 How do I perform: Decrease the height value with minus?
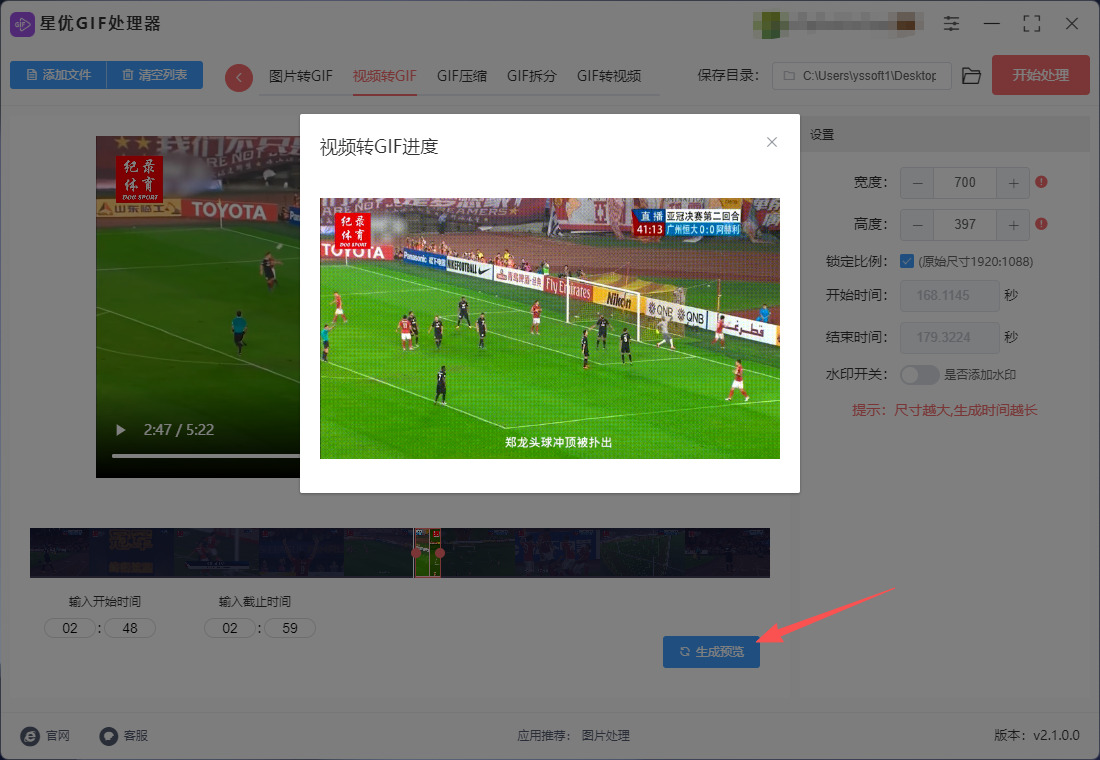pos(918,225)
